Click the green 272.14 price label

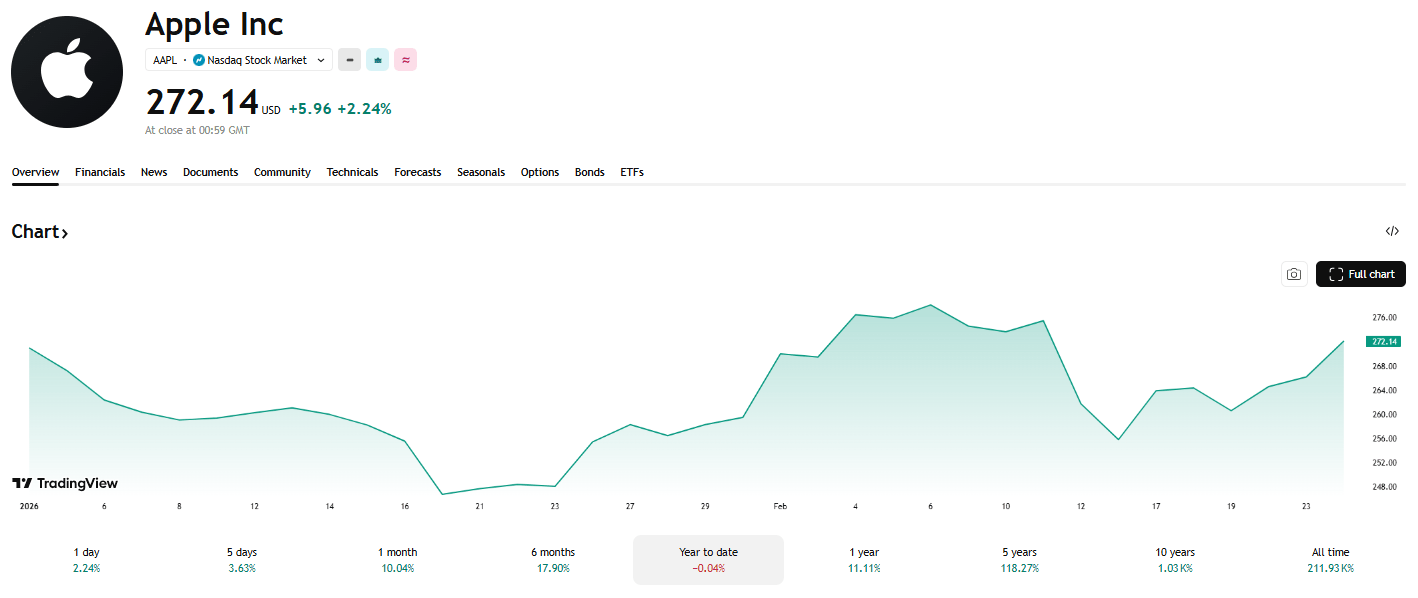coord(1385,341)
